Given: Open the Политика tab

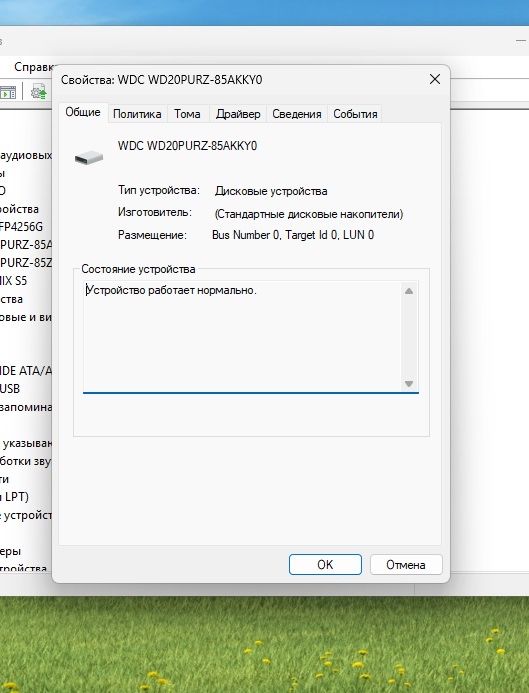Looking at the screenshot, I should [x=137, y=114].
